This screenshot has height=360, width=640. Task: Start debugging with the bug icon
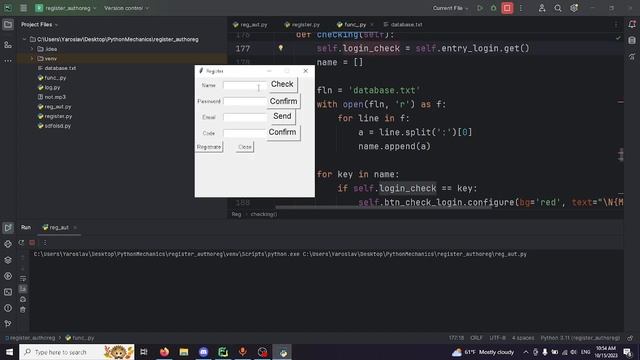click(x=493, y=8)
